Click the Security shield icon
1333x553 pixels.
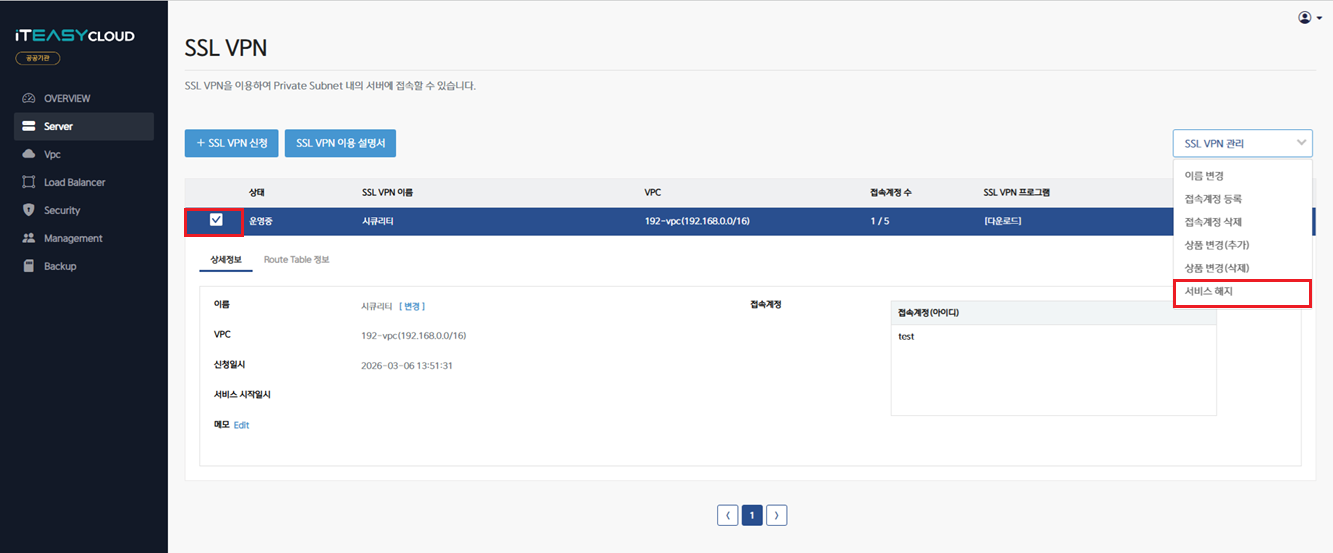click(28, 211)
